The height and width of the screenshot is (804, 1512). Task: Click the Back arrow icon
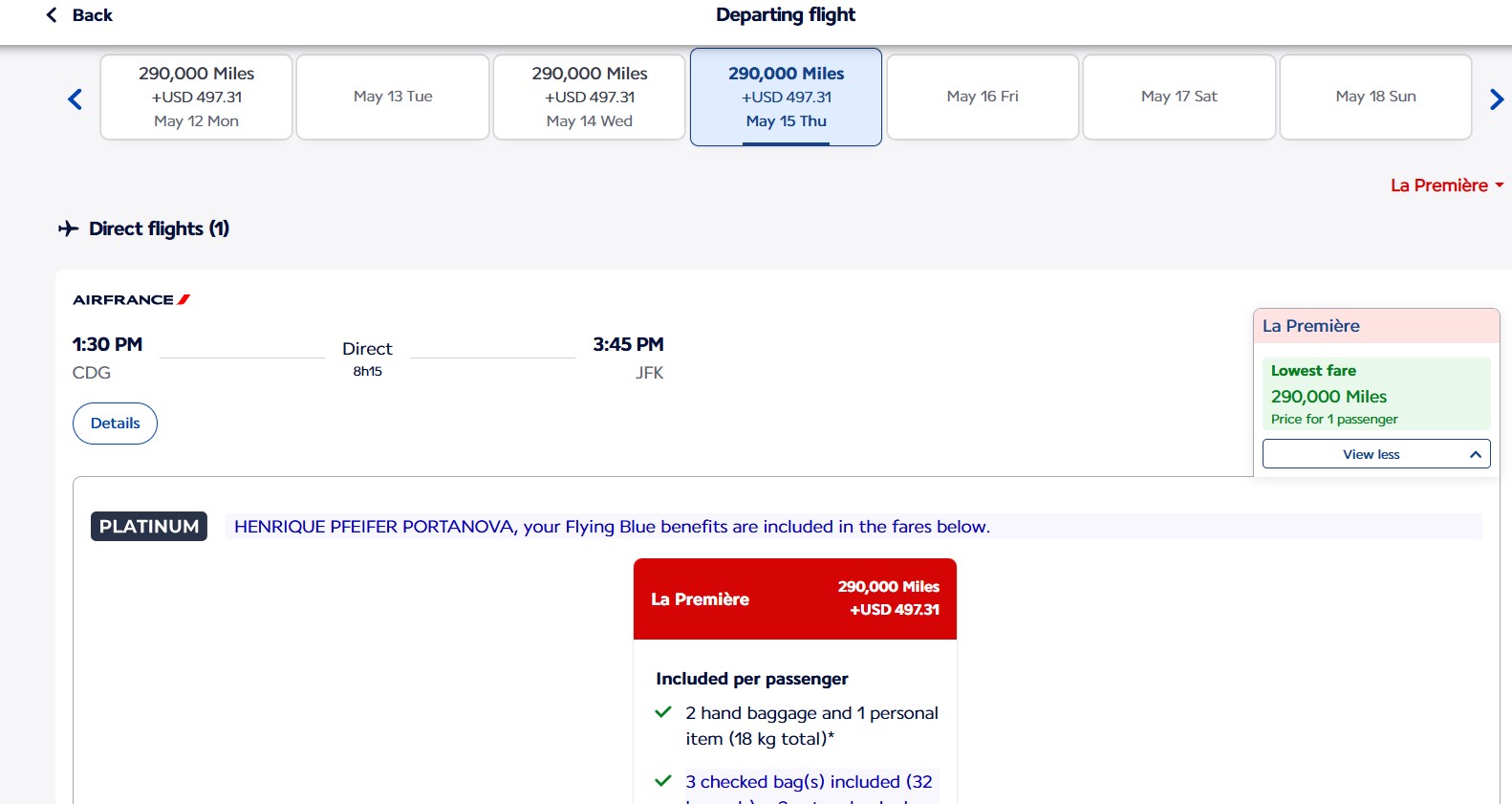click(52, 15)
